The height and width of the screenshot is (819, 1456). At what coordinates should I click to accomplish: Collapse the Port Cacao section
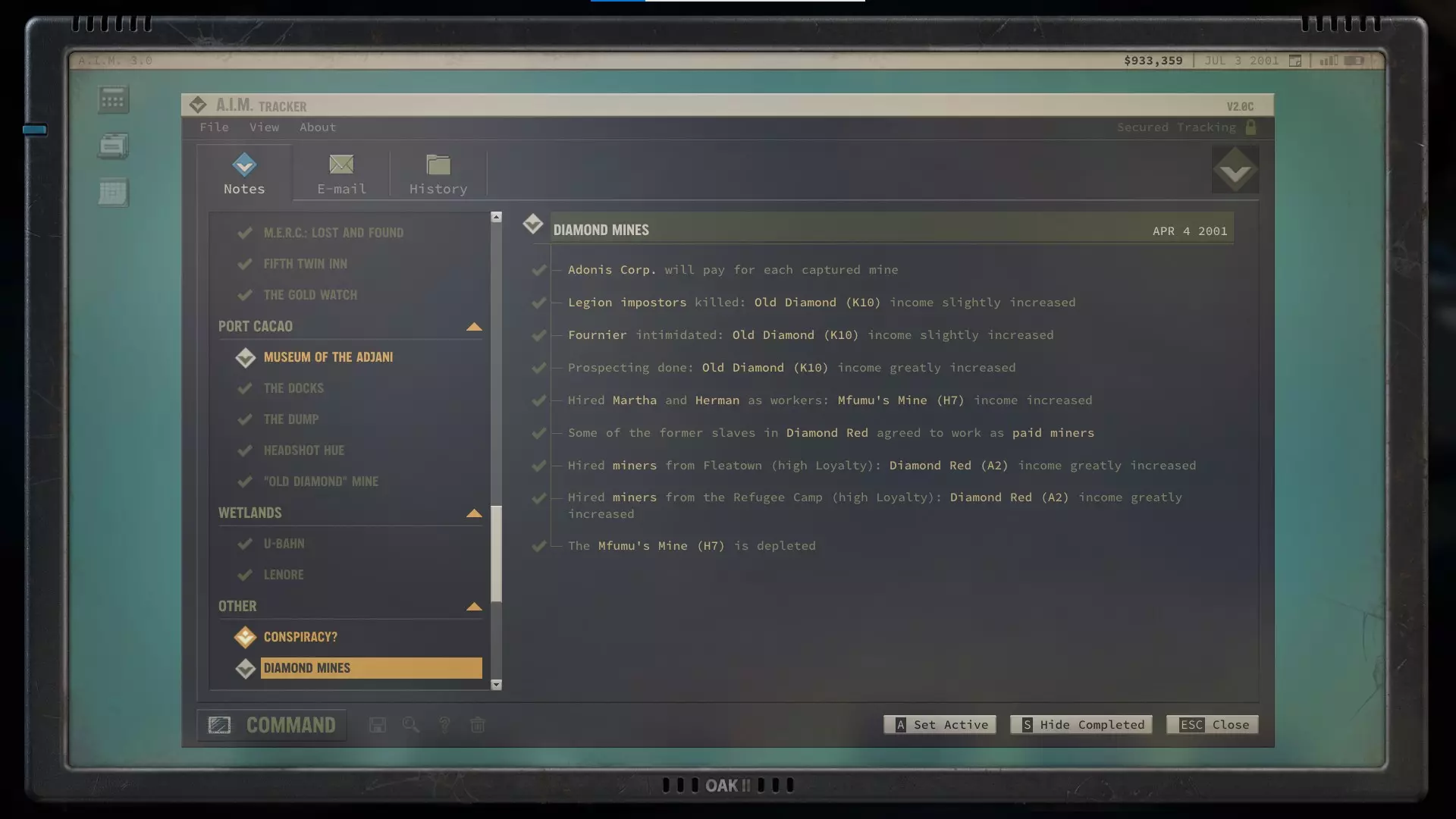tap(474, 327)
